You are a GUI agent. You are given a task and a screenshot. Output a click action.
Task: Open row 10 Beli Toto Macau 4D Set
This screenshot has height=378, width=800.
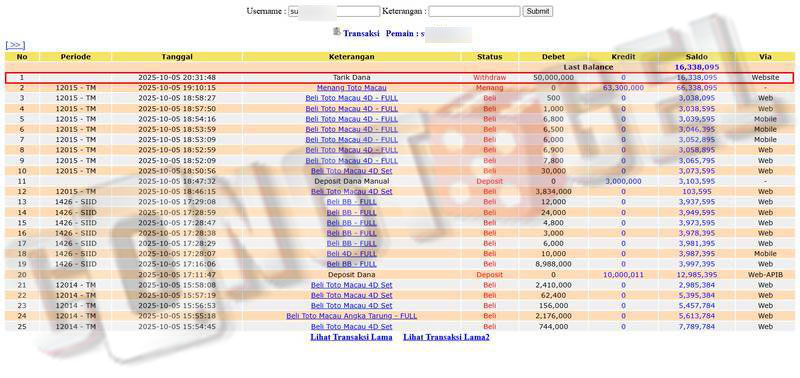(352, 171)
